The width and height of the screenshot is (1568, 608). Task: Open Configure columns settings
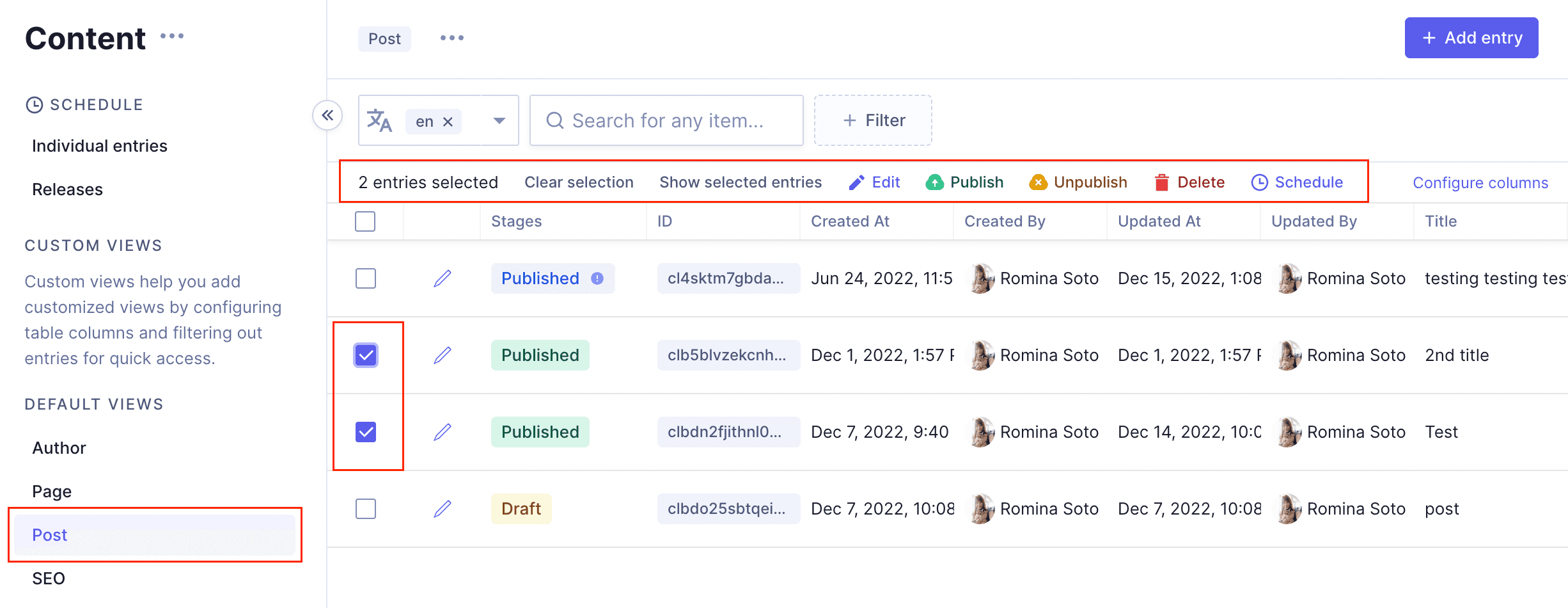click(1480, 182)
